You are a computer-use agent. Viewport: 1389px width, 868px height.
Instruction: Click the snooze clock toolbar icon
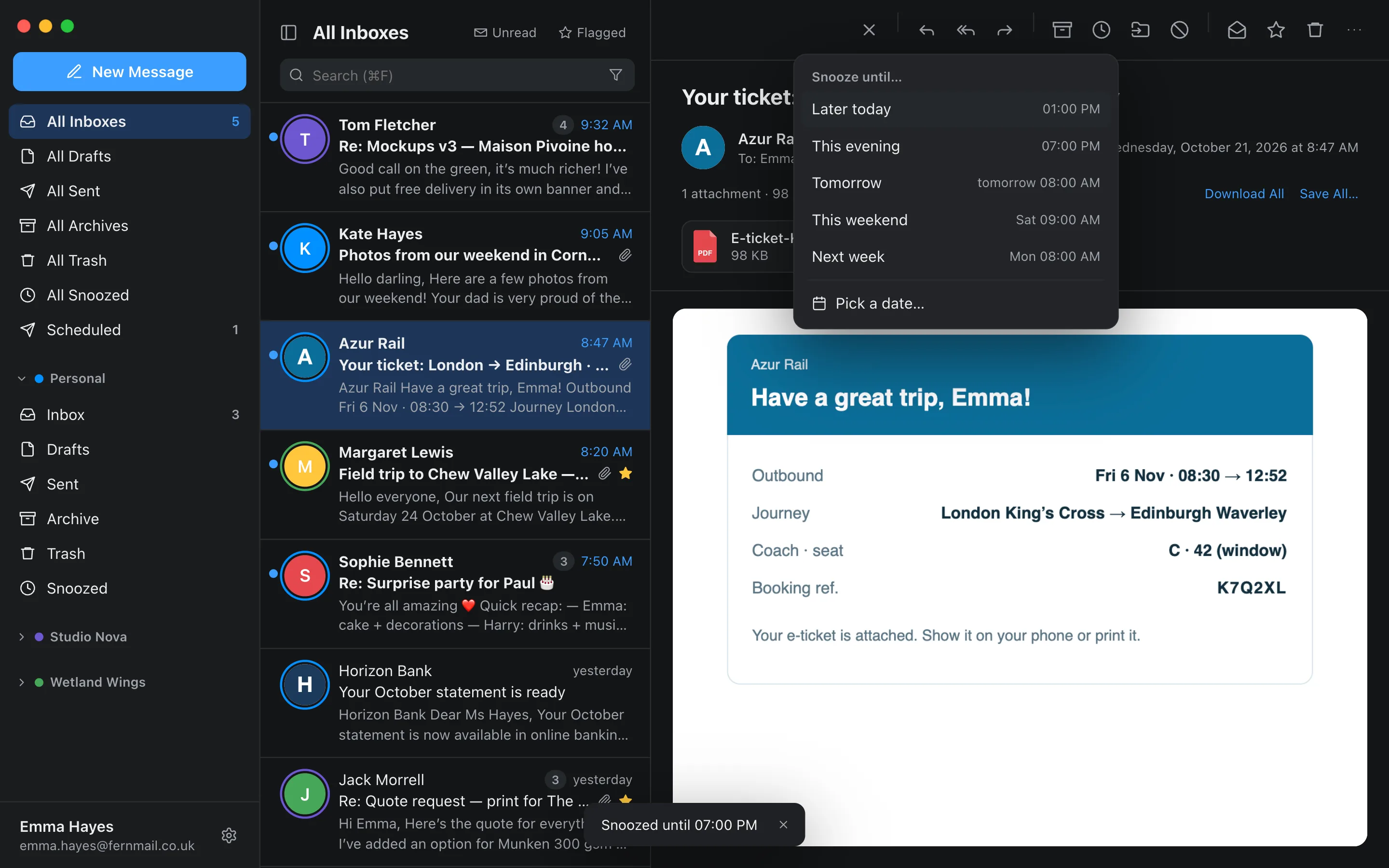tap(1101, 30)
